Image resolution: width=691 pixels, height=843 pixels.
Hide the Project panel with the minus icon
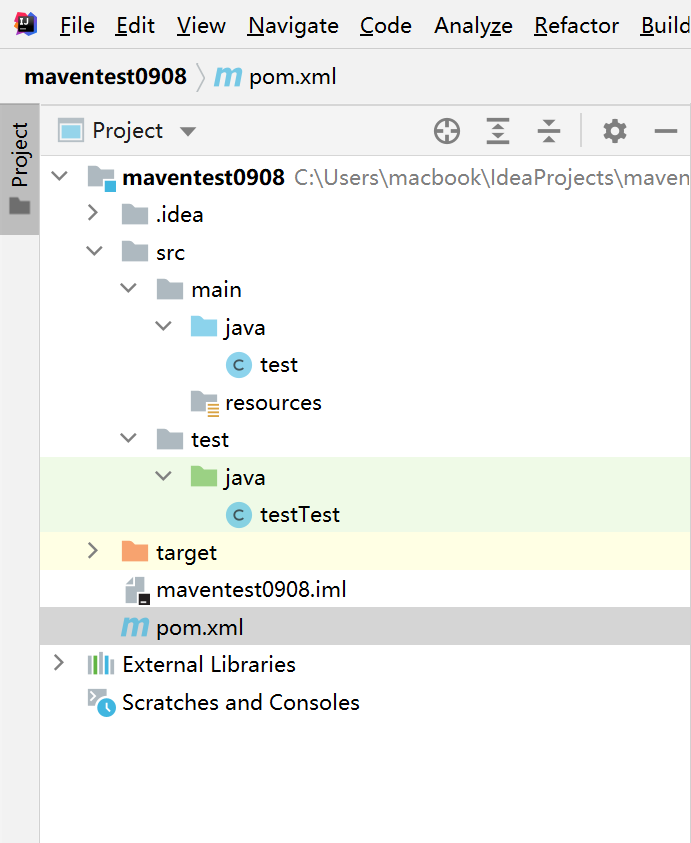pyautogui.click(x=665, y=131)
